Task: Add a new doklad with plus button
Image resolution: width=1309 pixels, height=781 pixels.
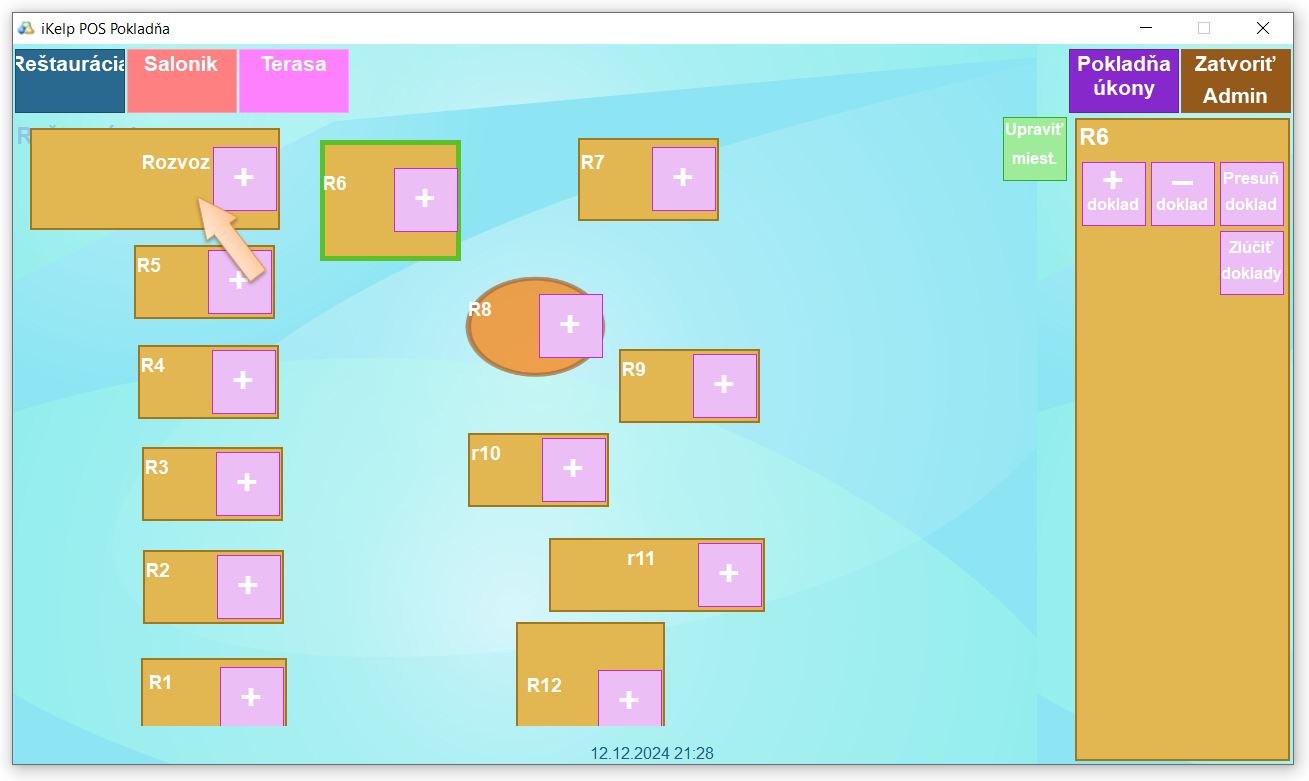Action: pos(1113,193)
